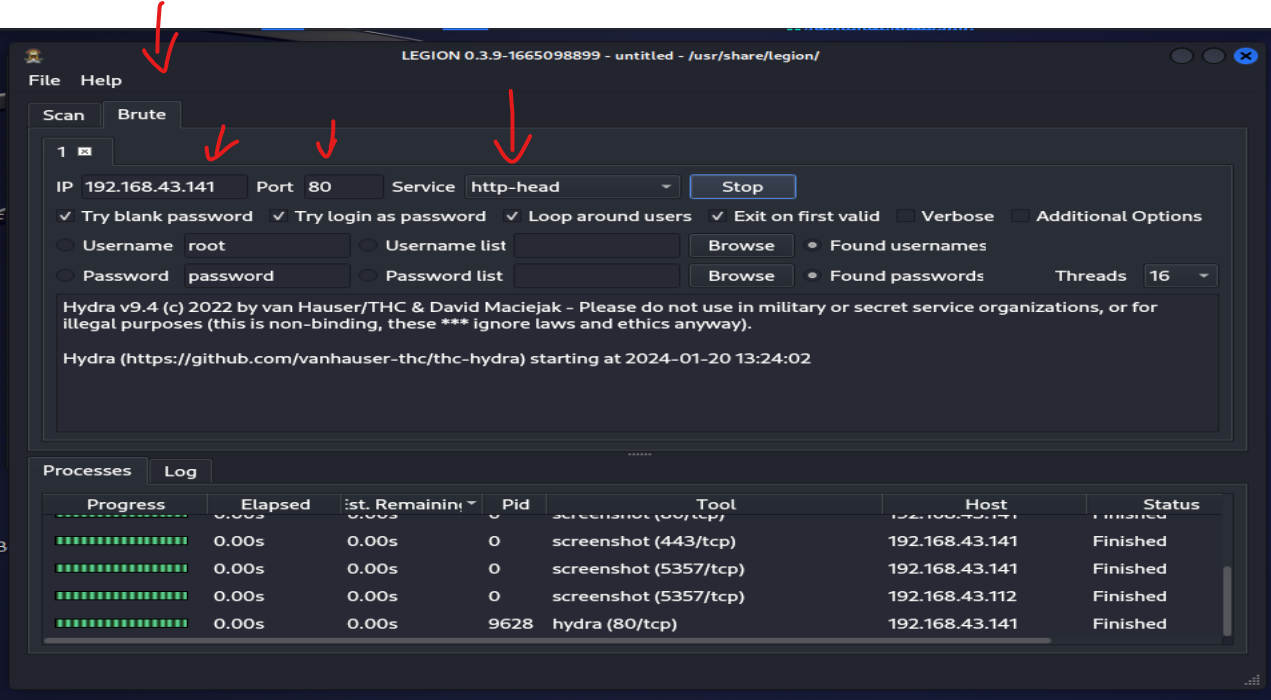
Task: Open the Service dropdown showing http-head
Action: 572,187
